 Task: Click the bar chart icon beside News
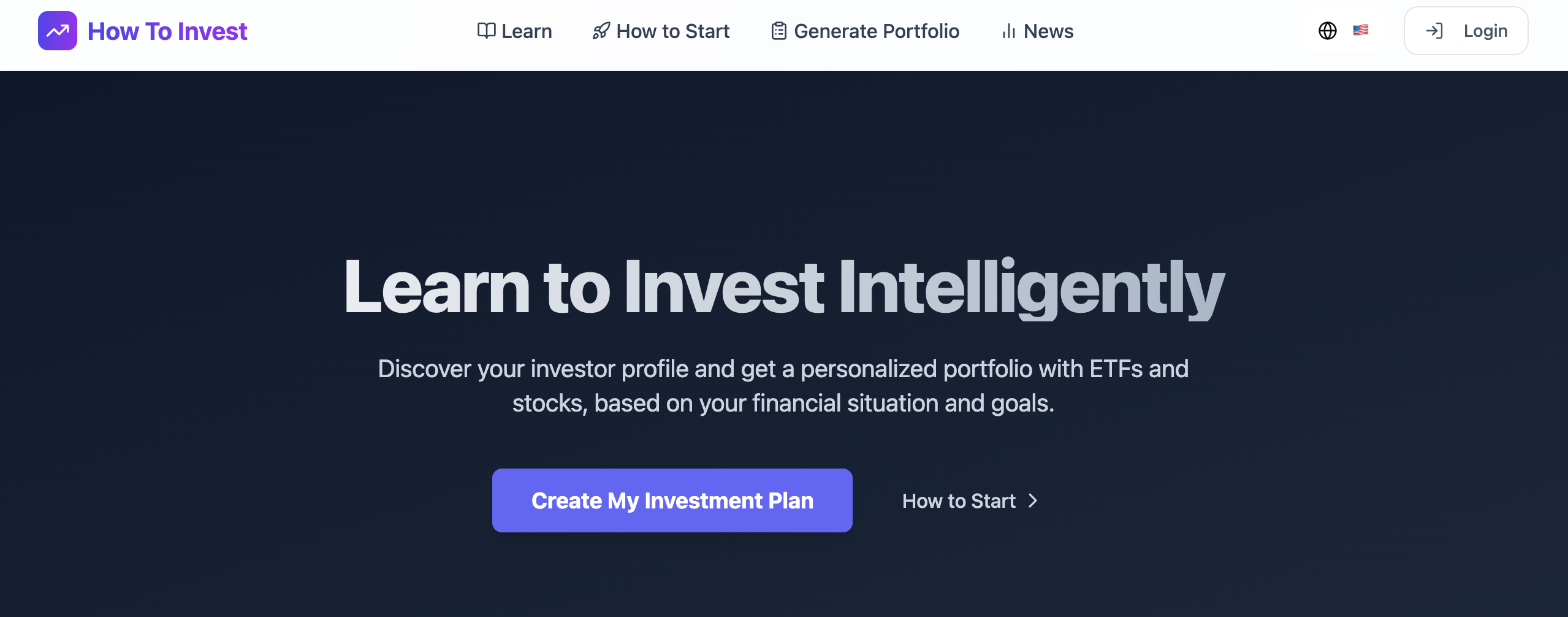coord(1008,31)
